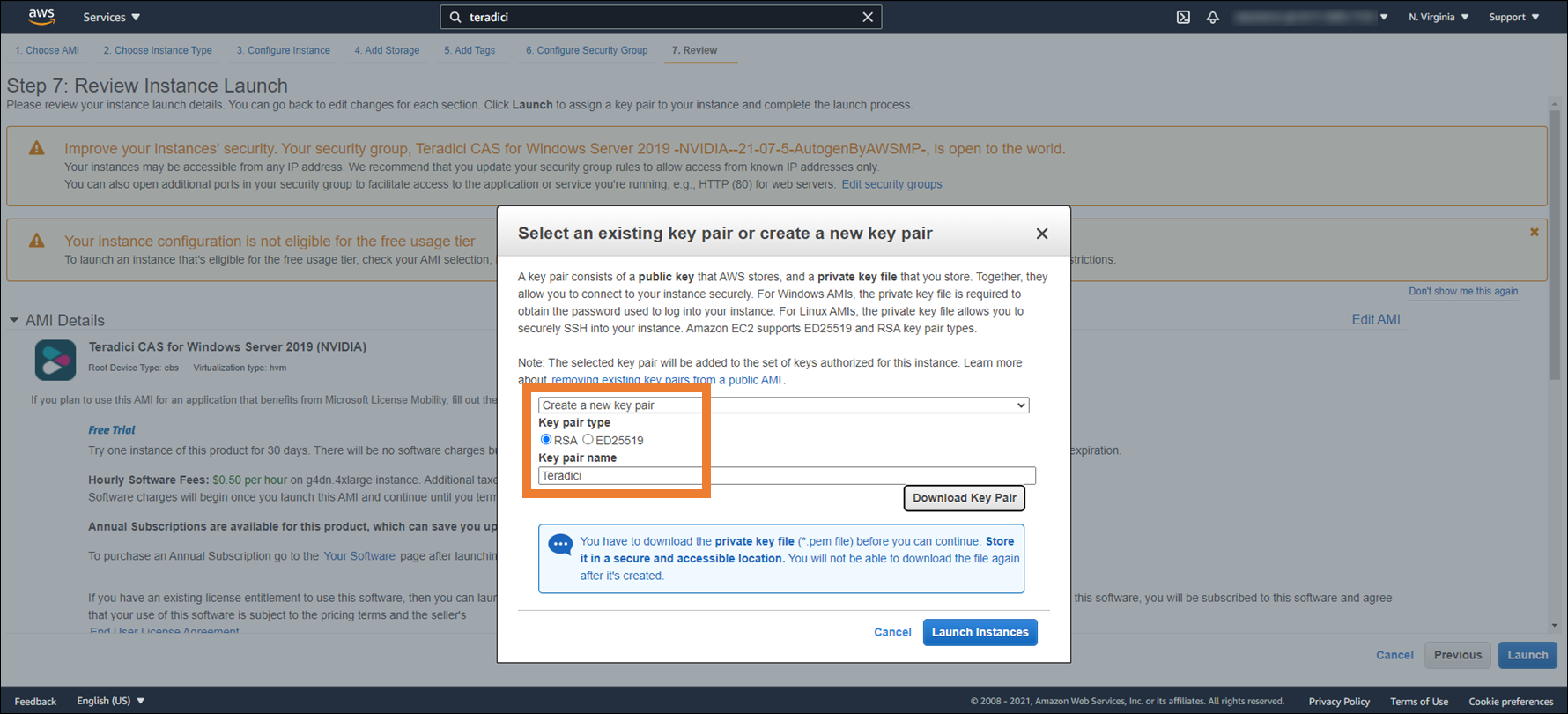Open the CloudShell terminal icon

(1183, 17)
